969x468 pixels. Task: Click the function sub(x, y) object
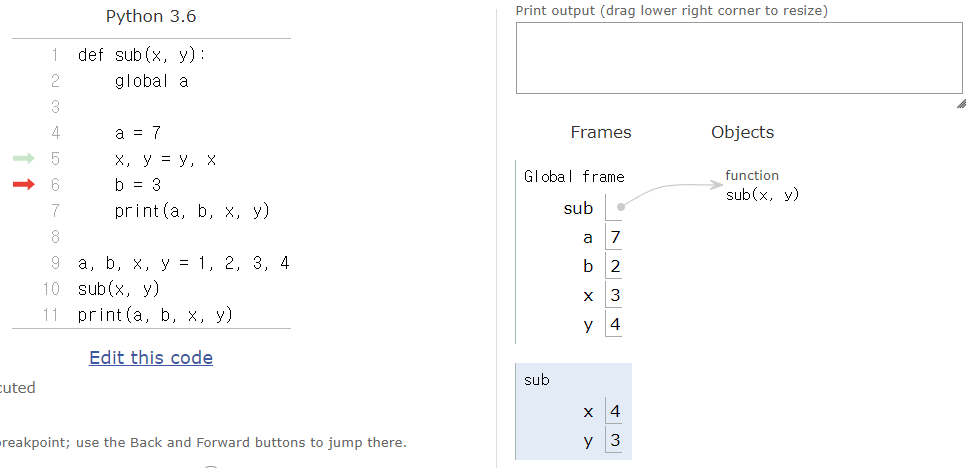pos(762,186)
